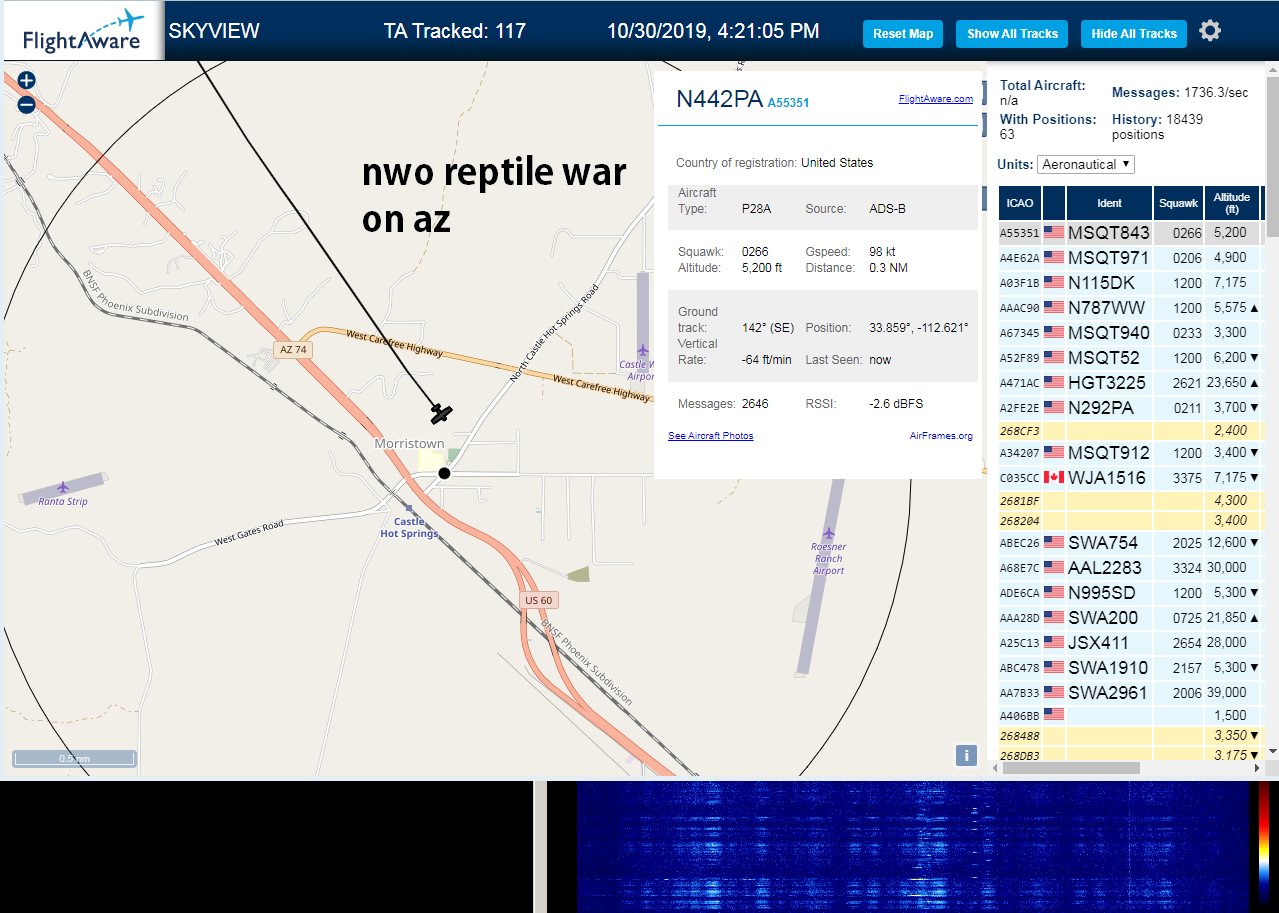Click the blue waterfall spectrum display
The height and width of the screenshot is (913, 1279).
click(914, 845)
